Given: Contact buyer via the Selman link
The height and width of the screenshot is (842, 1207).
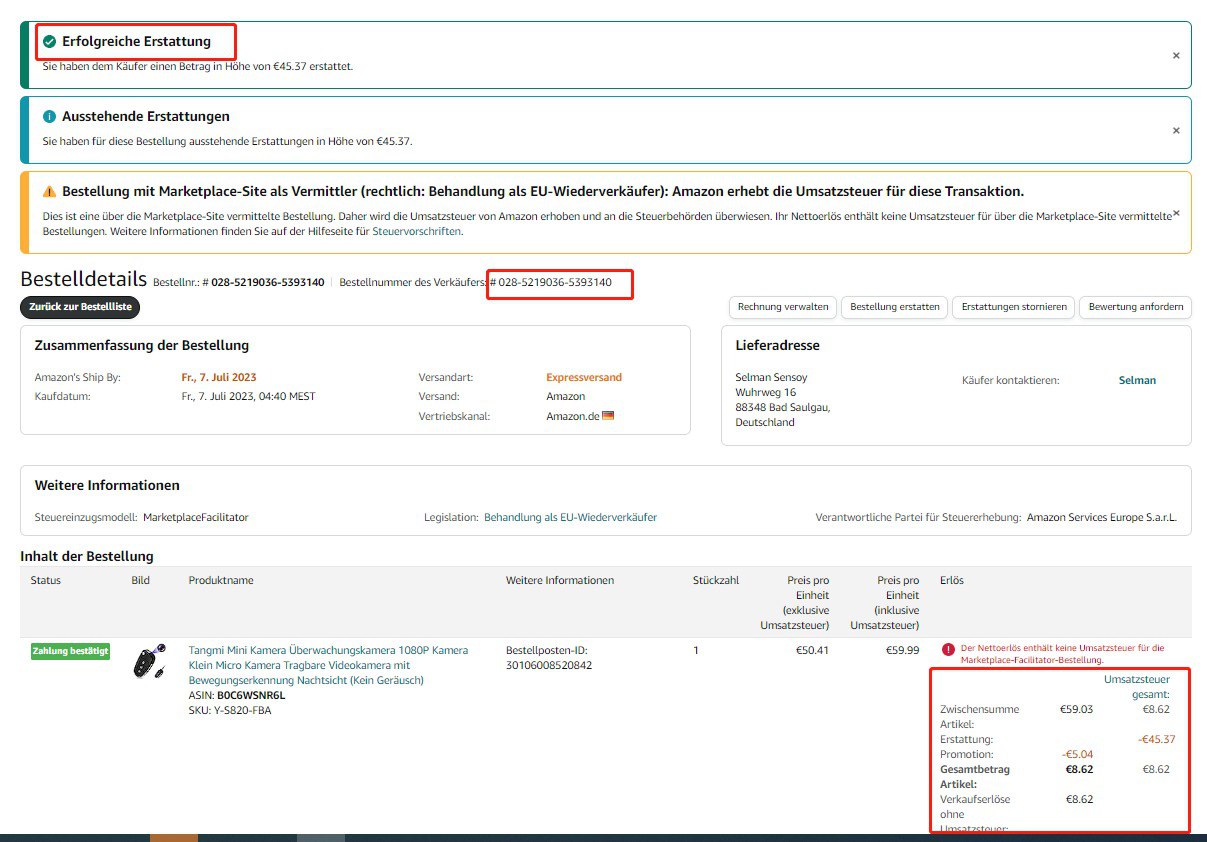Looking at the screenshot, I should (x=1137, y=380).
